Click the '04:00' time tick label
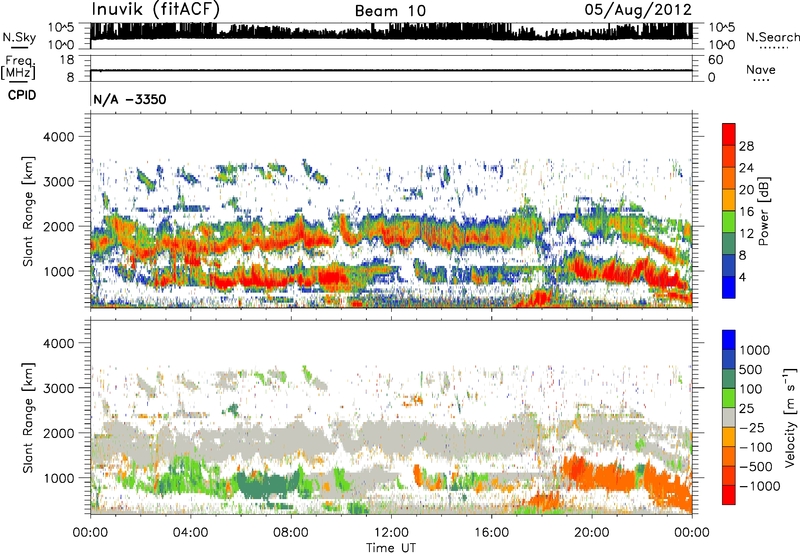 (x=190, y=533)
